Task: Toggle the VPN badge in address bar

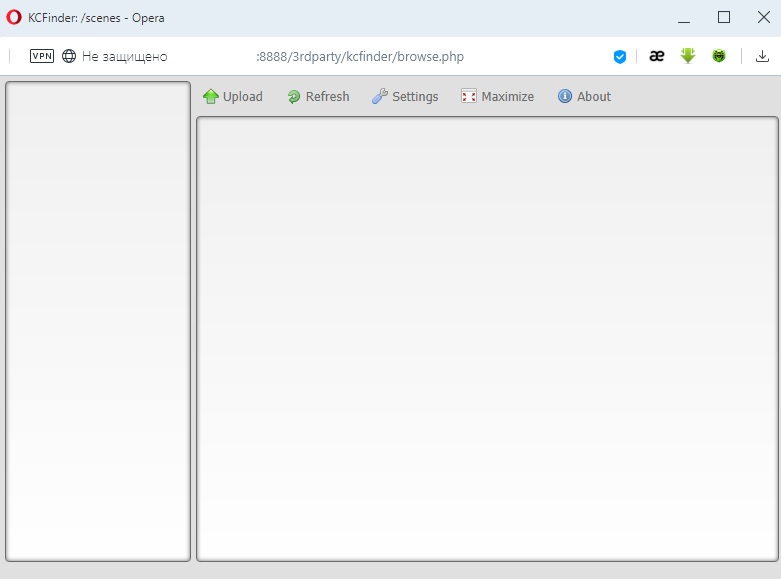Action: [42, 56]
